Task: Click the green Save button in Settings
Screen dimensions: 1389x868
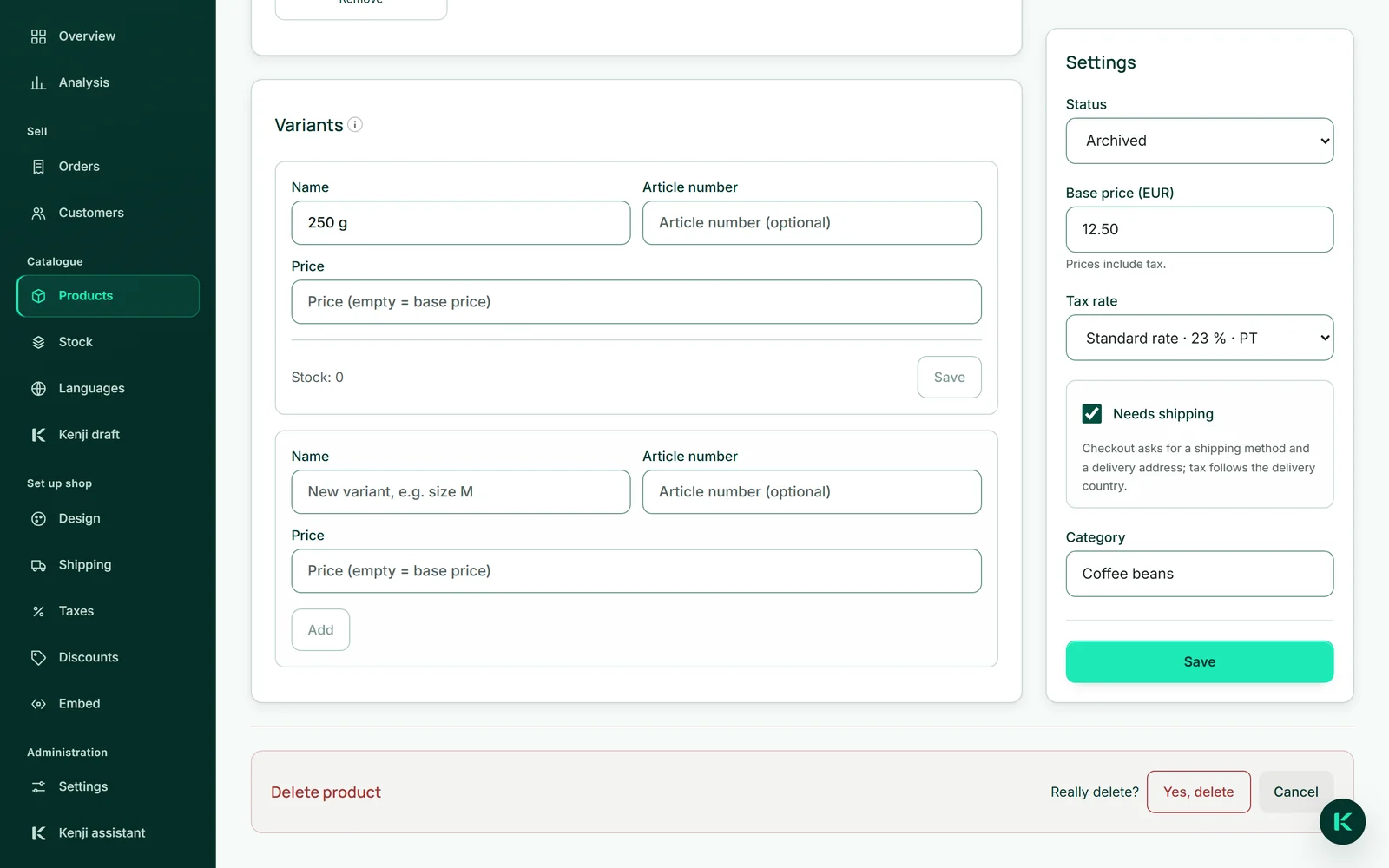Action: 1199,661
